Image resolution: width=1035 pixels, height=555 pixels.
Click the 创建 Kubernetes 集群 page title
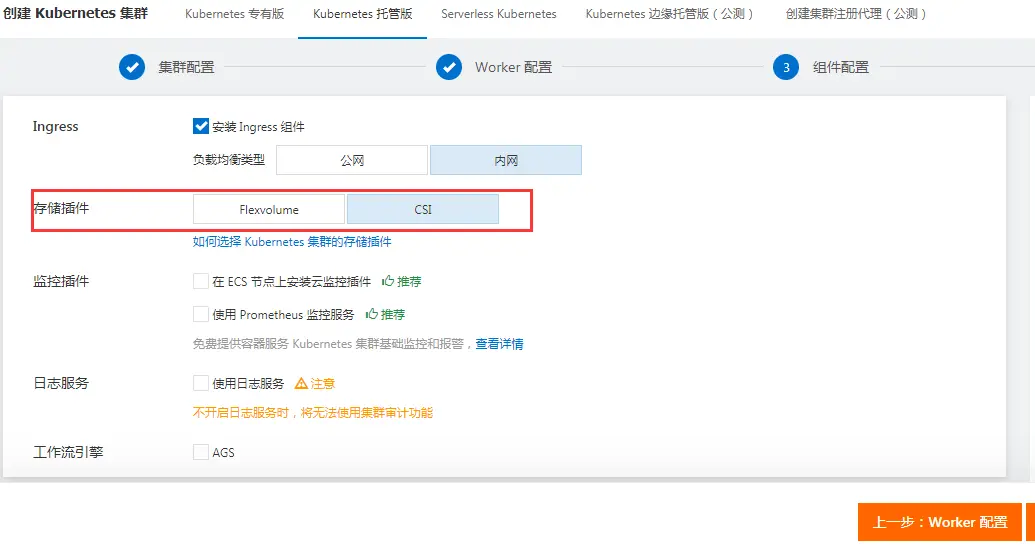pos(76,13)
